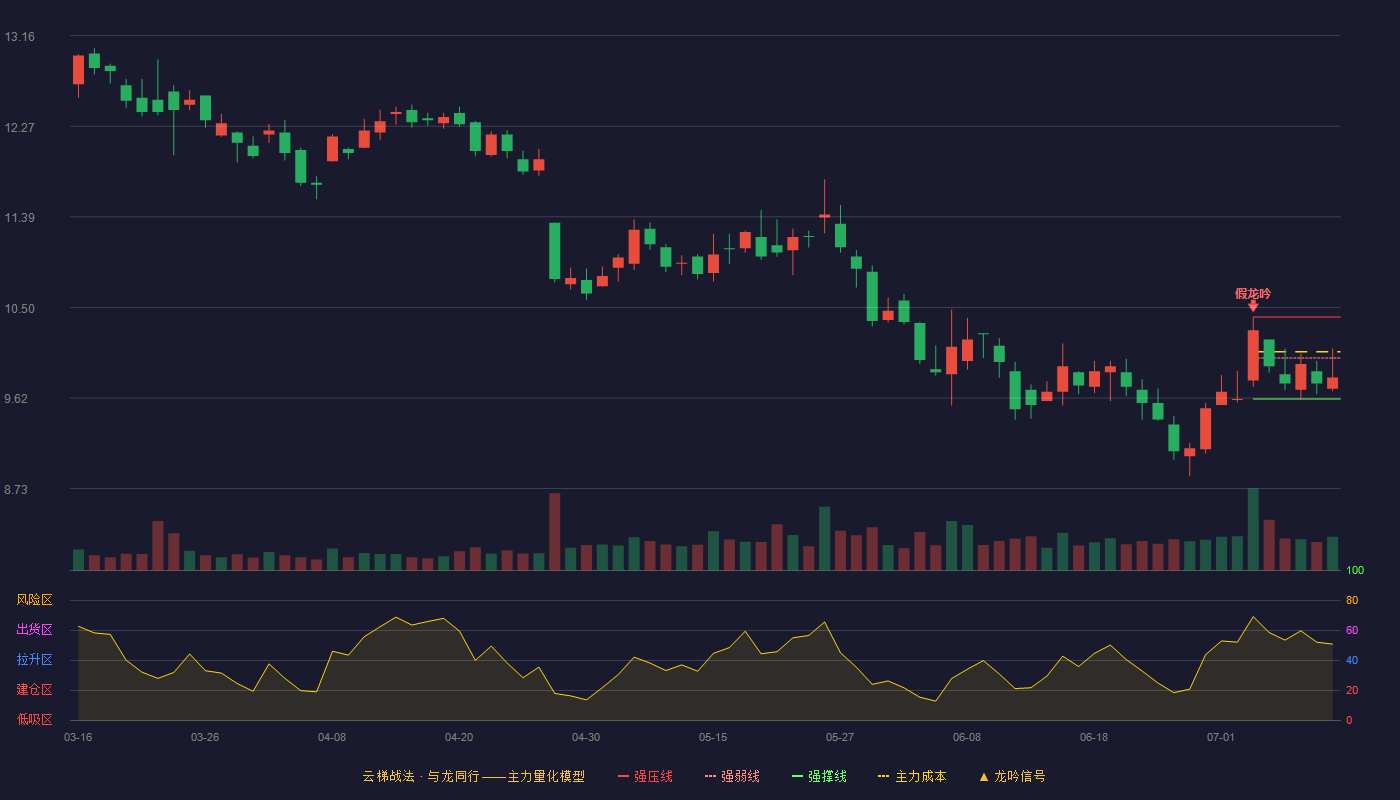Toggle the 主力成本 legend item
This screenshot has width=1400, height=800.
pyautogui.click(x=911, y=776)
